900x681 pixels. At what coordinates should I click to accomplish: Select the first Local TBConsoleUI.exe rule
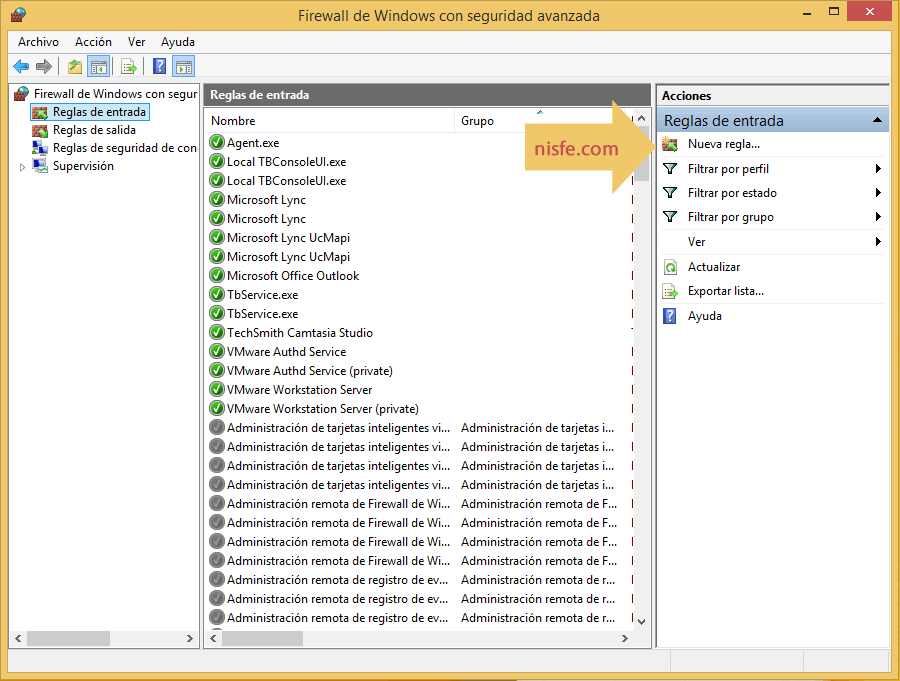tap(286, 162)
